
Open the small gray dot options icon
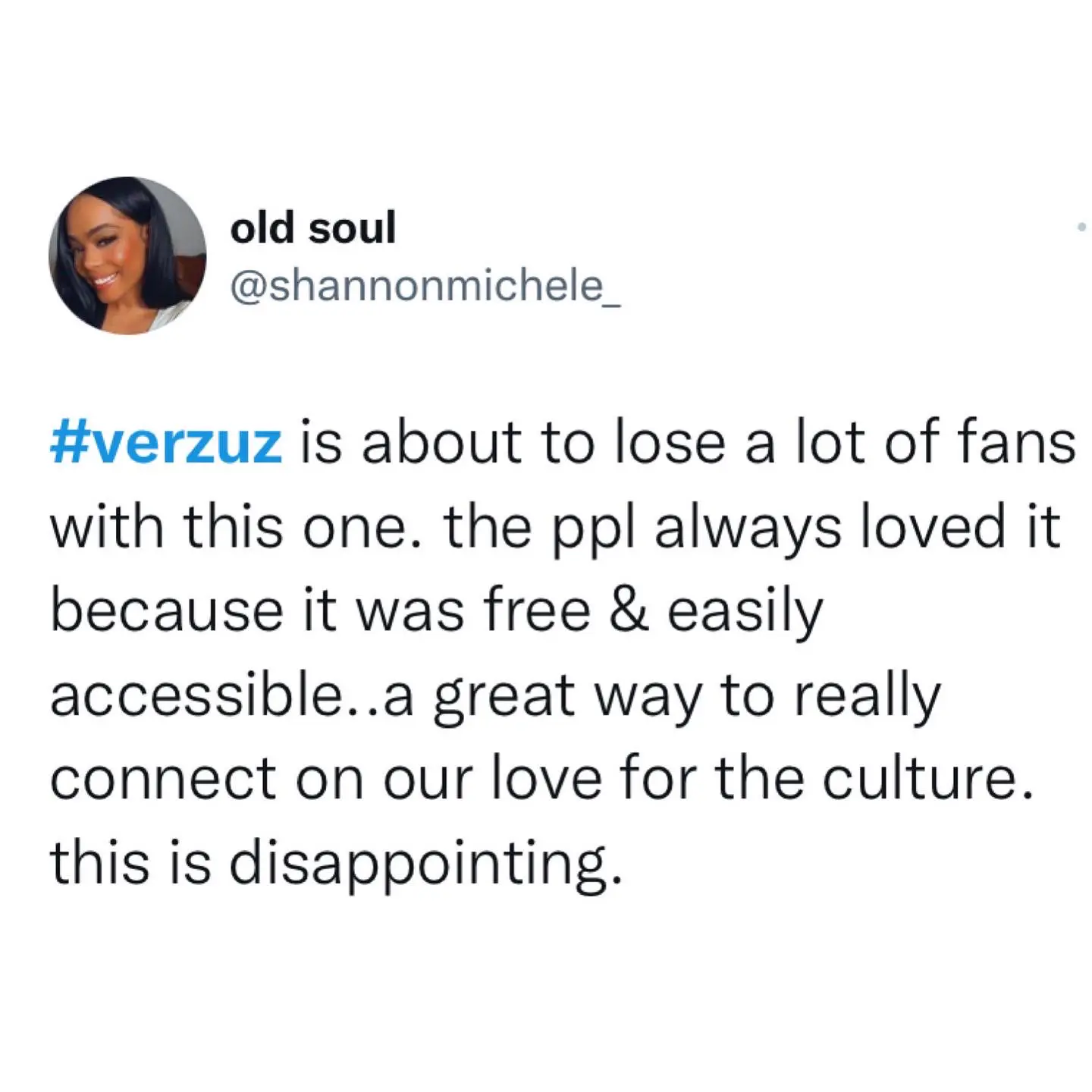[1081, 226]
